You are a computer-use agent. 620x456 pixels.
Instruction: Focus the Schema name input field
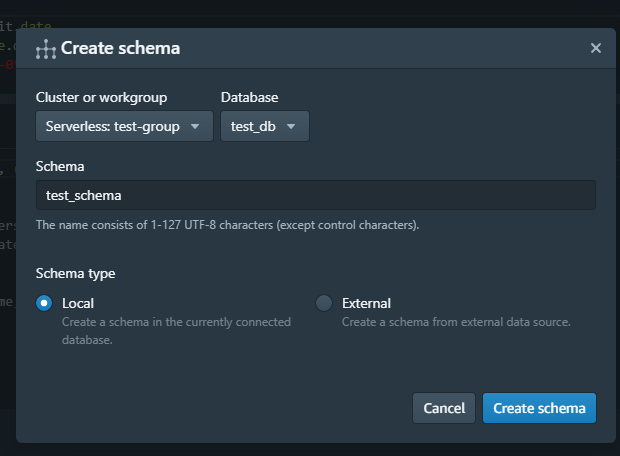[315, 195]
